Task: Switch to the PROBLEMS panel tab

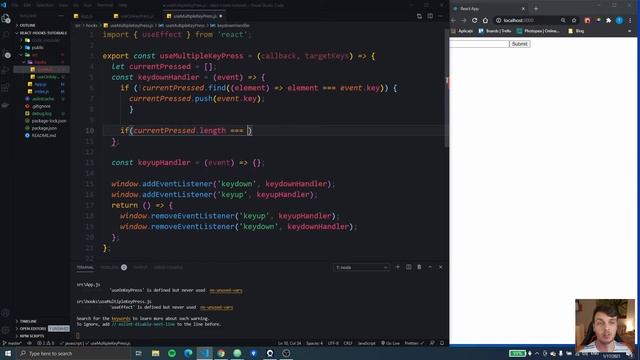Action: pyautogui.click(x=109, y=267)
